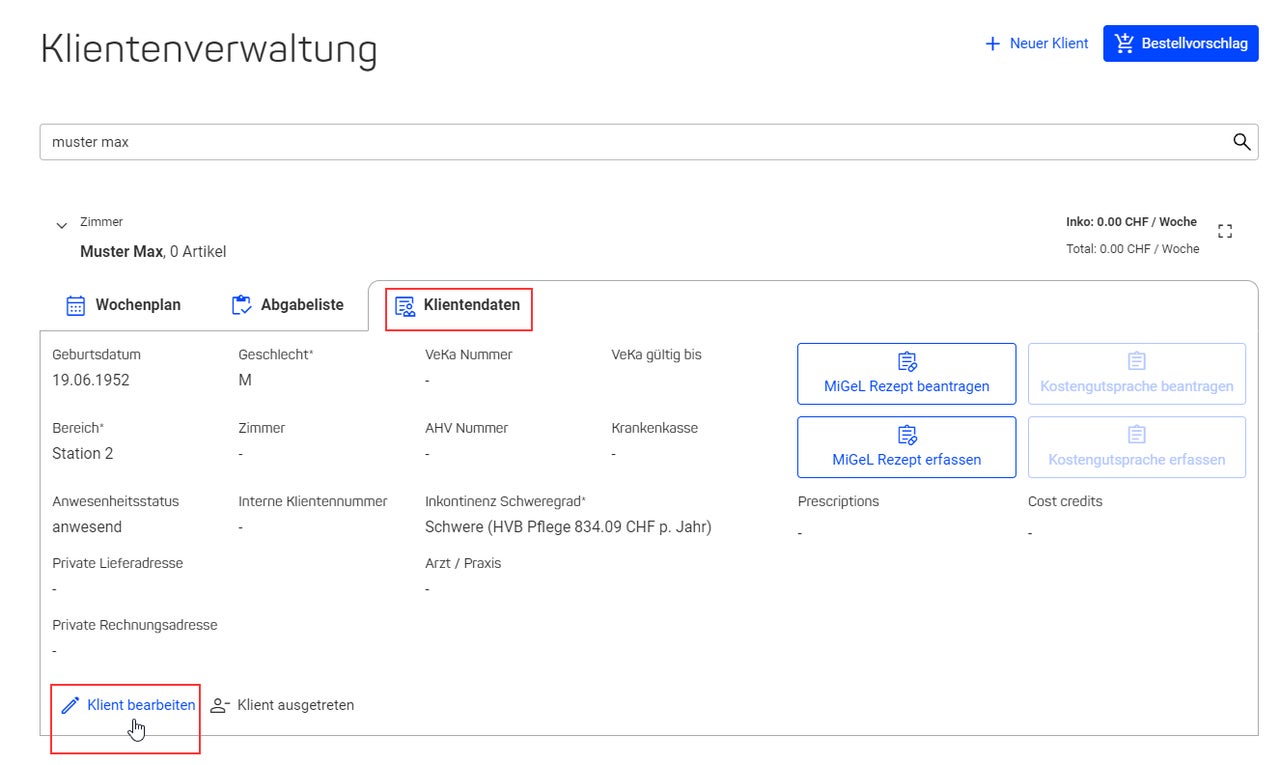
Task: Click the plus icon beside Neuer Klient
Action: coord(992,44)
